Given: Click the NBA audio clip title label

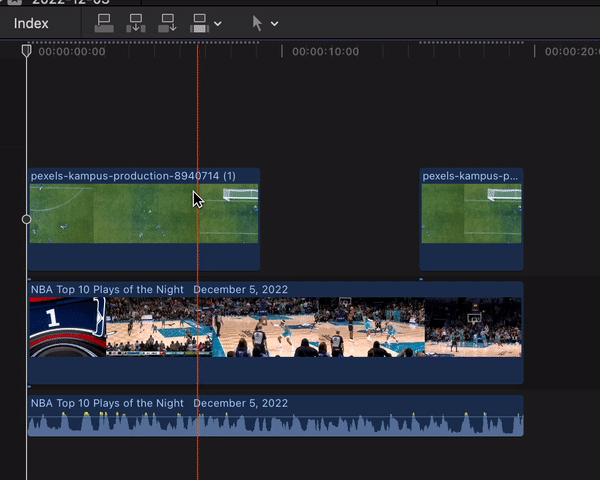Looking at the screenshot, I should tap(159, 403).
